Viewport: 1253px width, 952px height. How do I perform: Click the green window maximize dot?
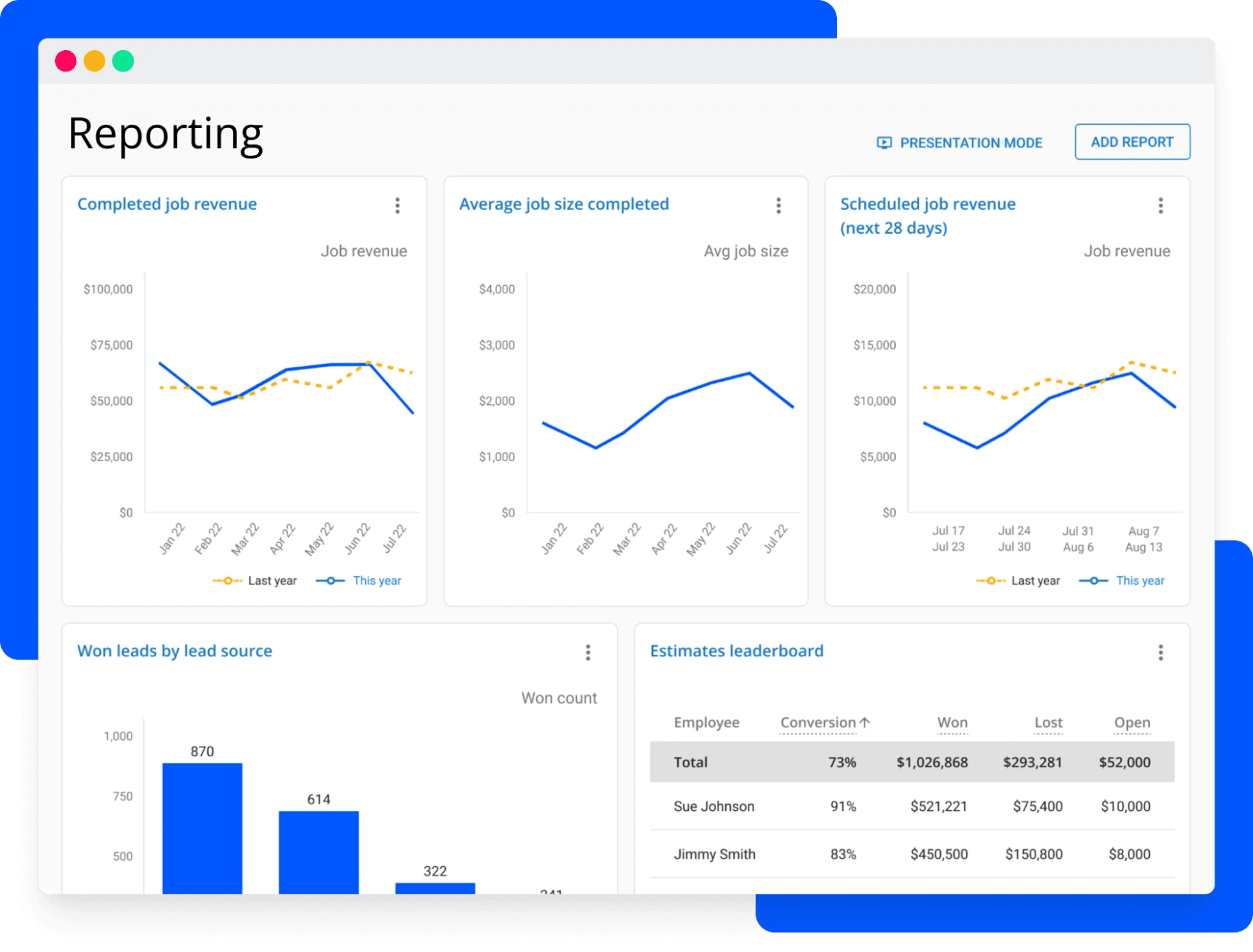[123, 61]
